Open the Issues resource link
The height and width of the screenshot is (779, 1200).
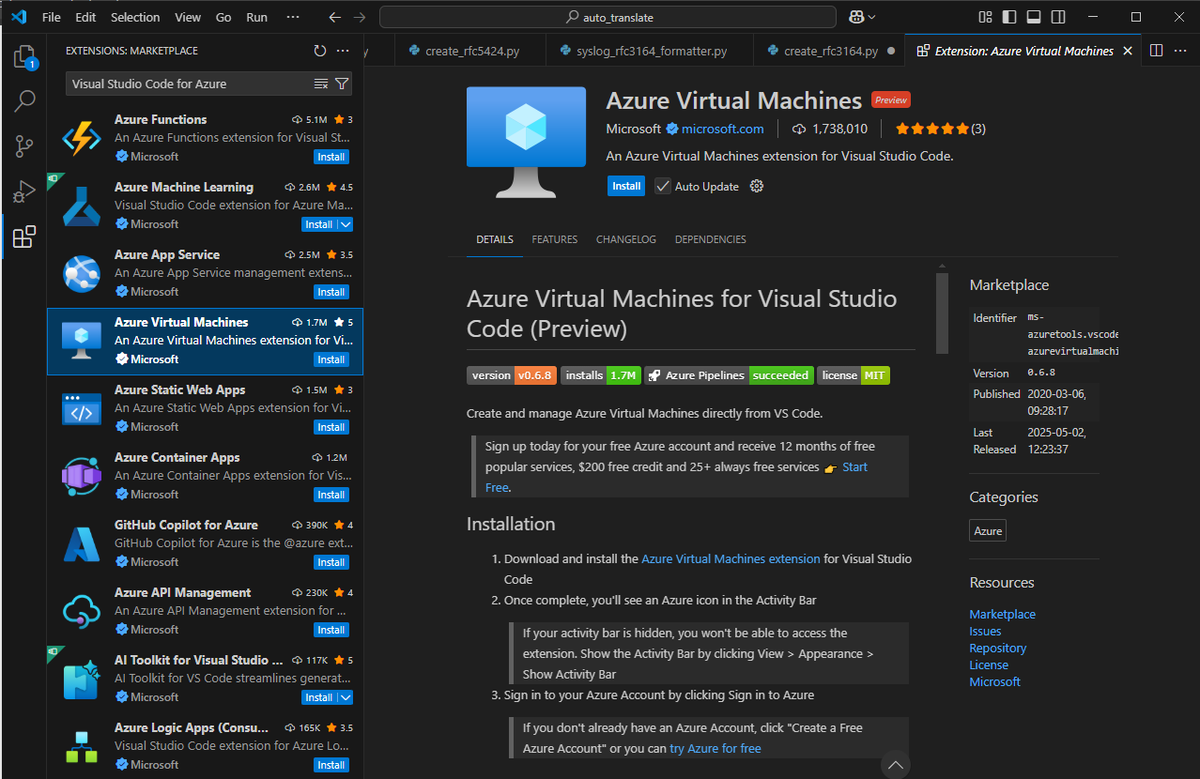985,631
